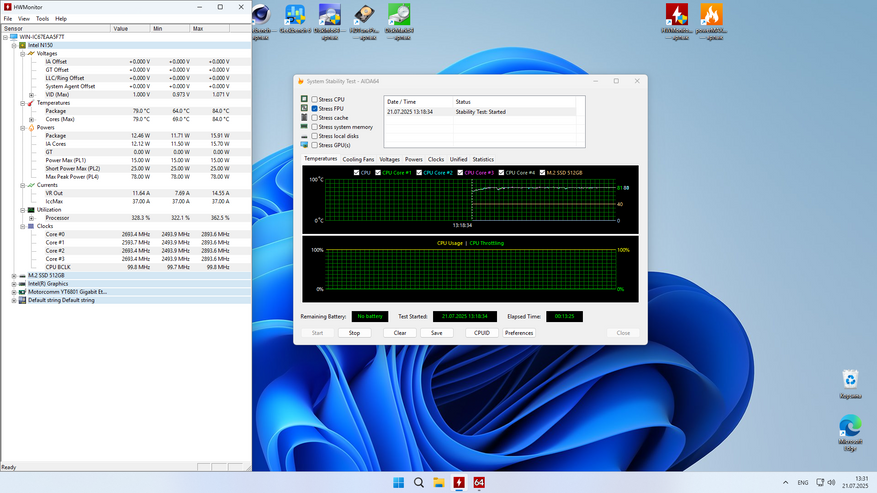This screenshot has width=877, height=493.
Task: Select the Package temperature row
Action: [56, 111]
